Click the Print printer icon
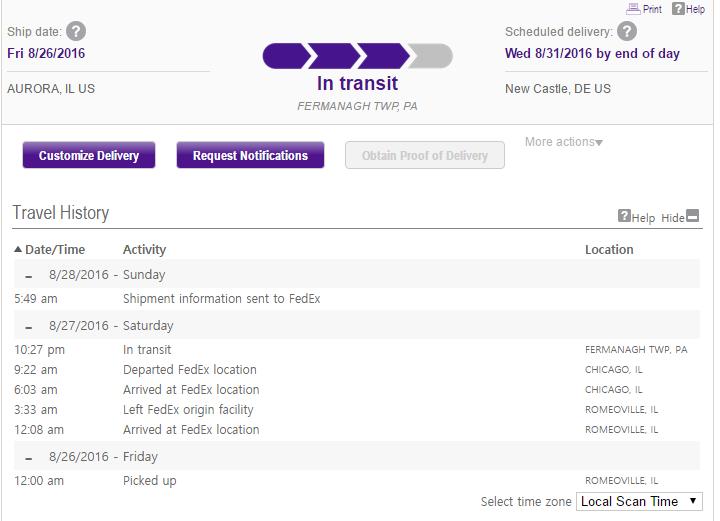720x521 pixels. [633, 9]
